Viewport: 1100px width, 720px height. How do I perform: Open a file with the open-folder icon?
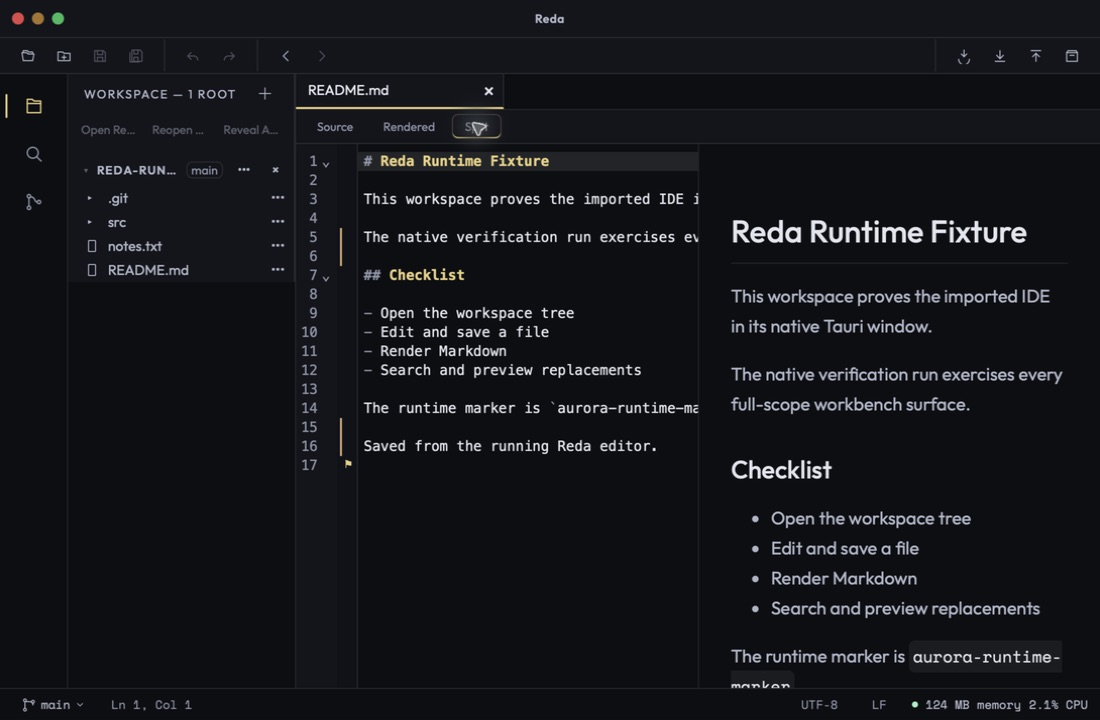tap(28, 56)
